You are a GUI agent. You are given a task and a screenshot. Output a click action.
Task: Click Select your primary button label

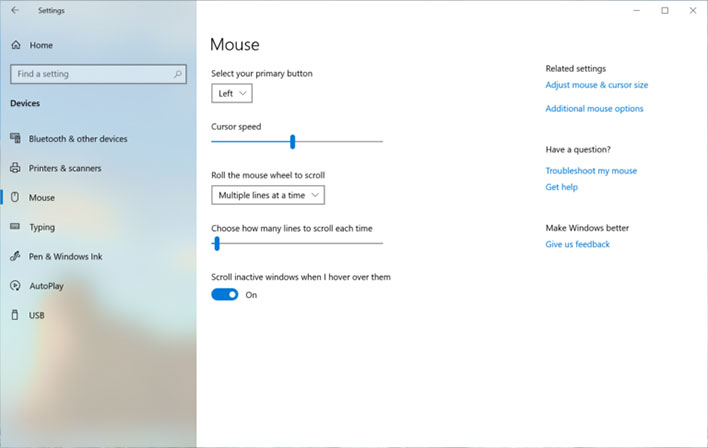262,74
